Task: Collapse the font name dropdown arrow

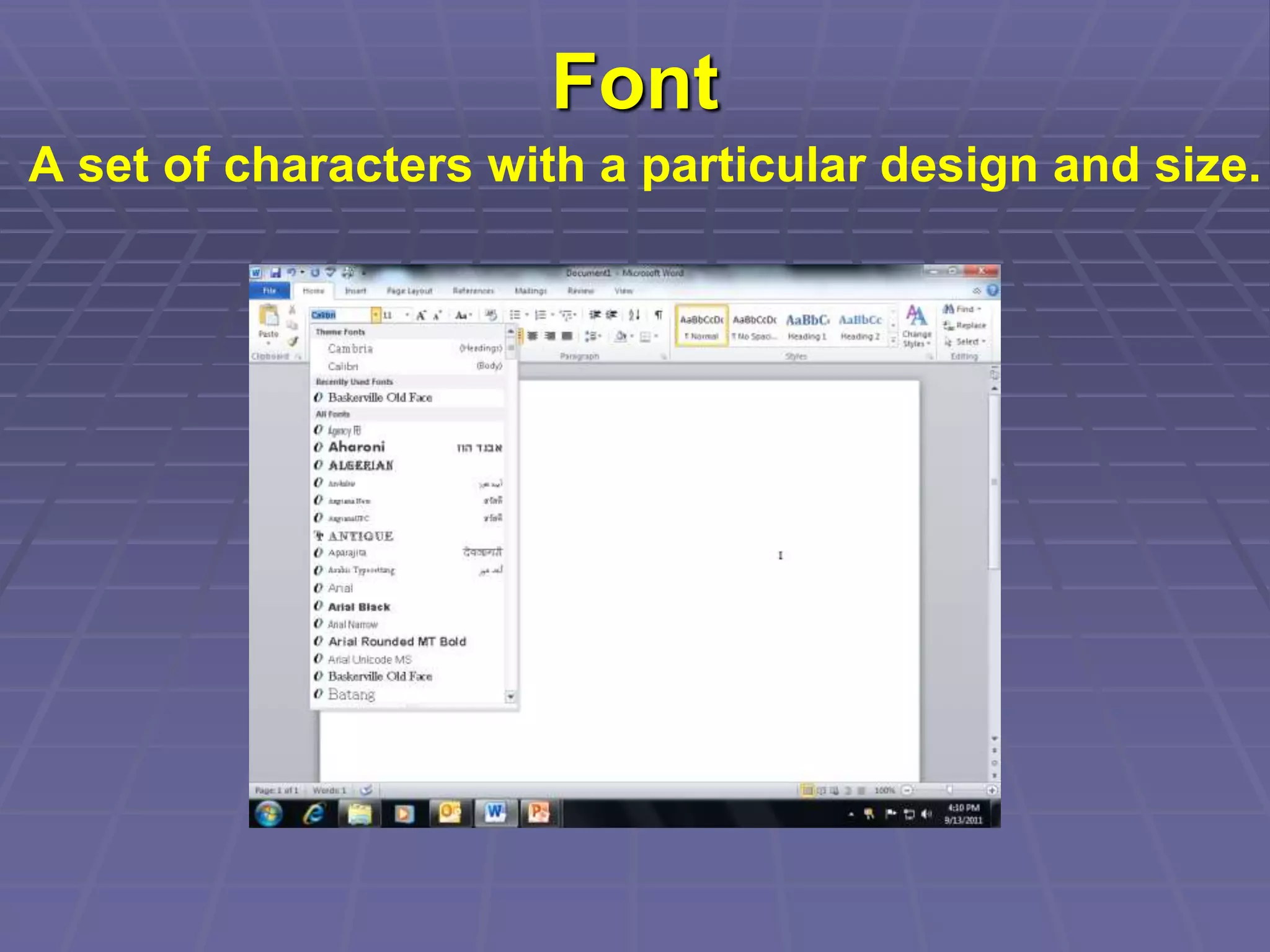Action: 376,315
